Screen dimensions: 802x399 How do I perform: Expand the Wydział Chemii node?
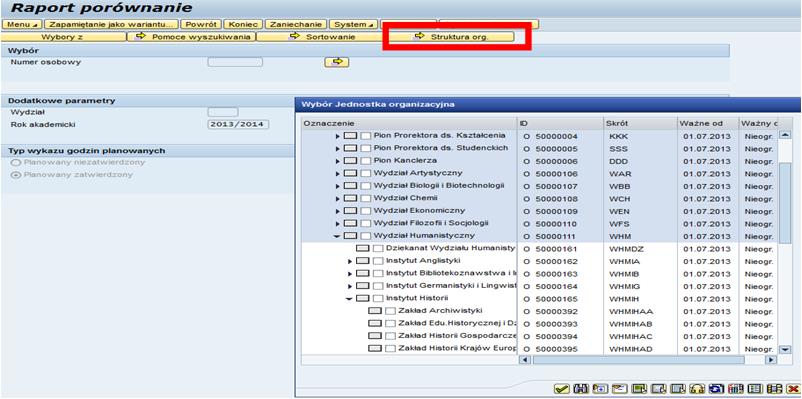click(x=338, y=198)
